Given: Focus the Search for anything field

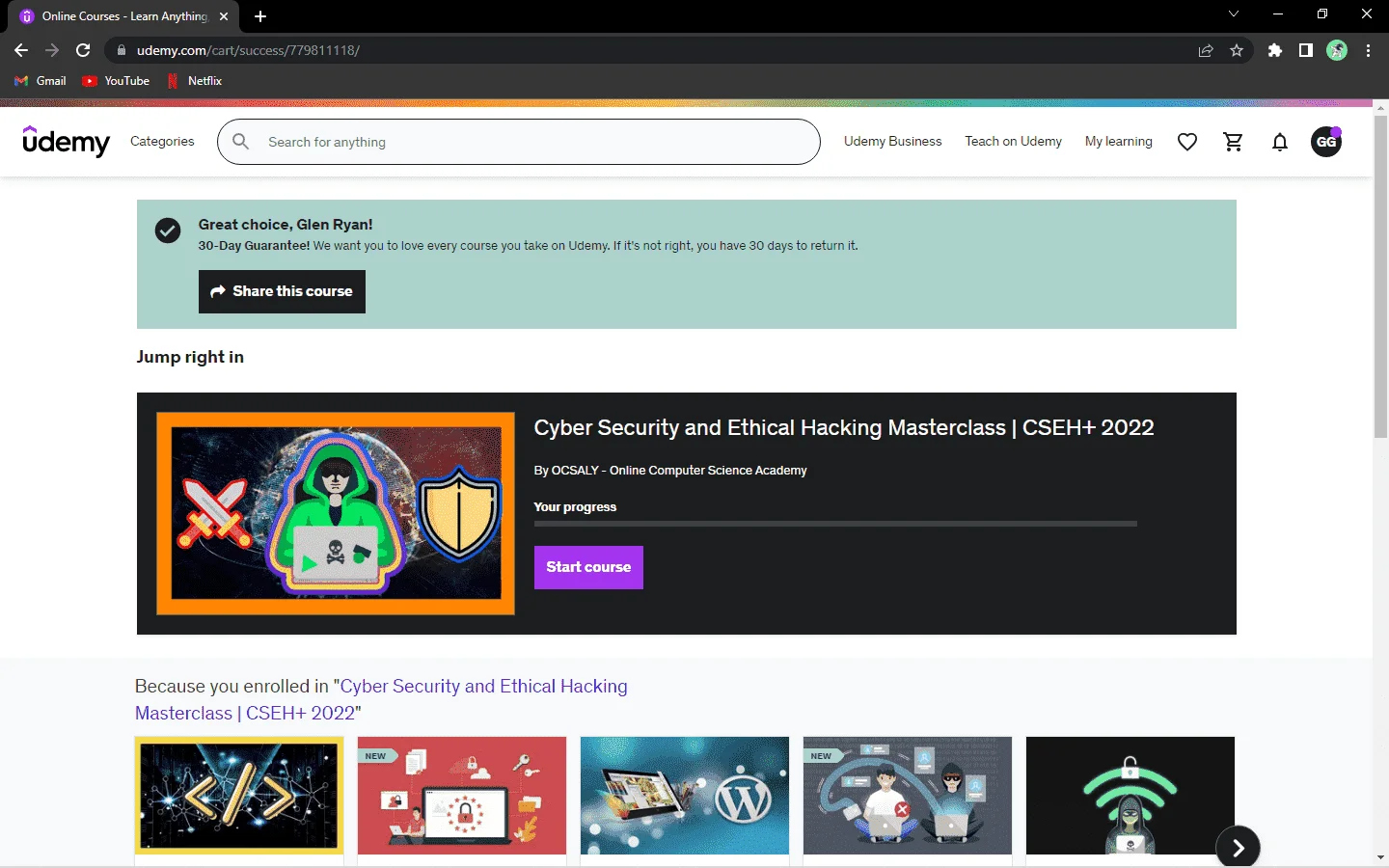Looking at the screenshot, I should click(x=519, y=142).
